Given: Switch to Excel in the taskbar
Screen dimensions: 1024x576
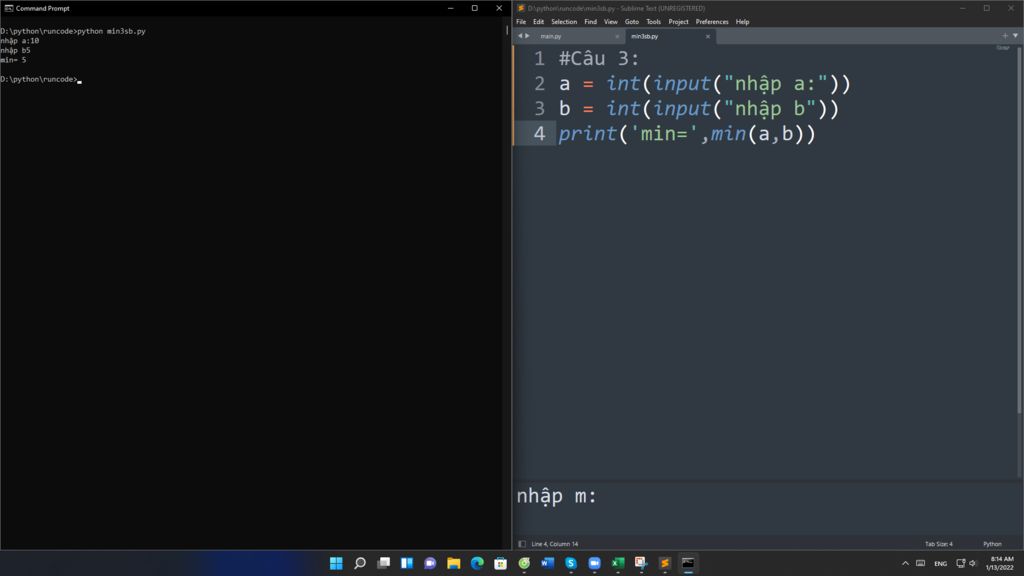Looking at the screenshot, I should [618, 563].
